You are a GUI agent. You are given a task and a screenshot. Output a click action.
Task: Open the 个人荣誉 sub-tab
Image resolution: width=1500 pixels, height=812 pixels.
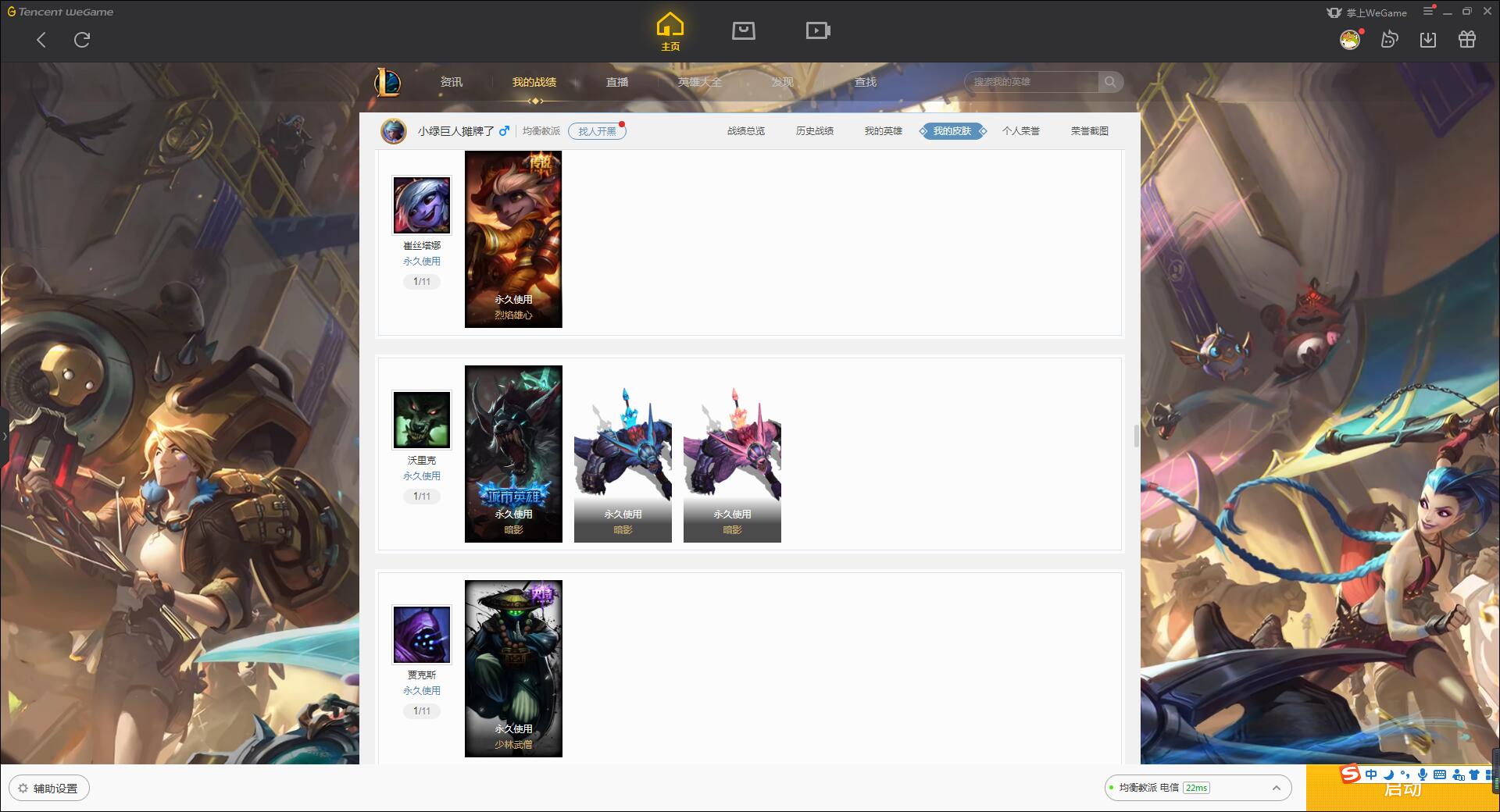tap(1021, 131)
